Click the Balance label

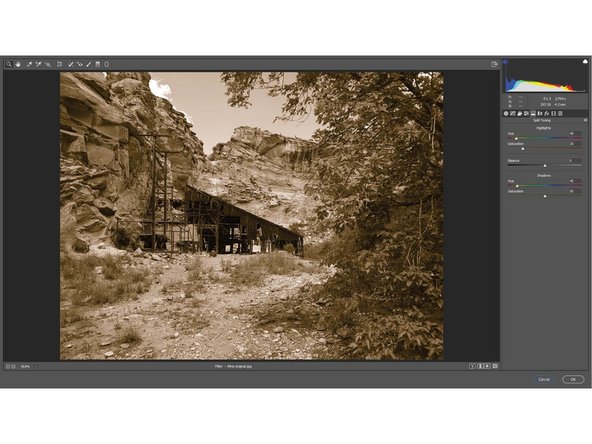513,160
